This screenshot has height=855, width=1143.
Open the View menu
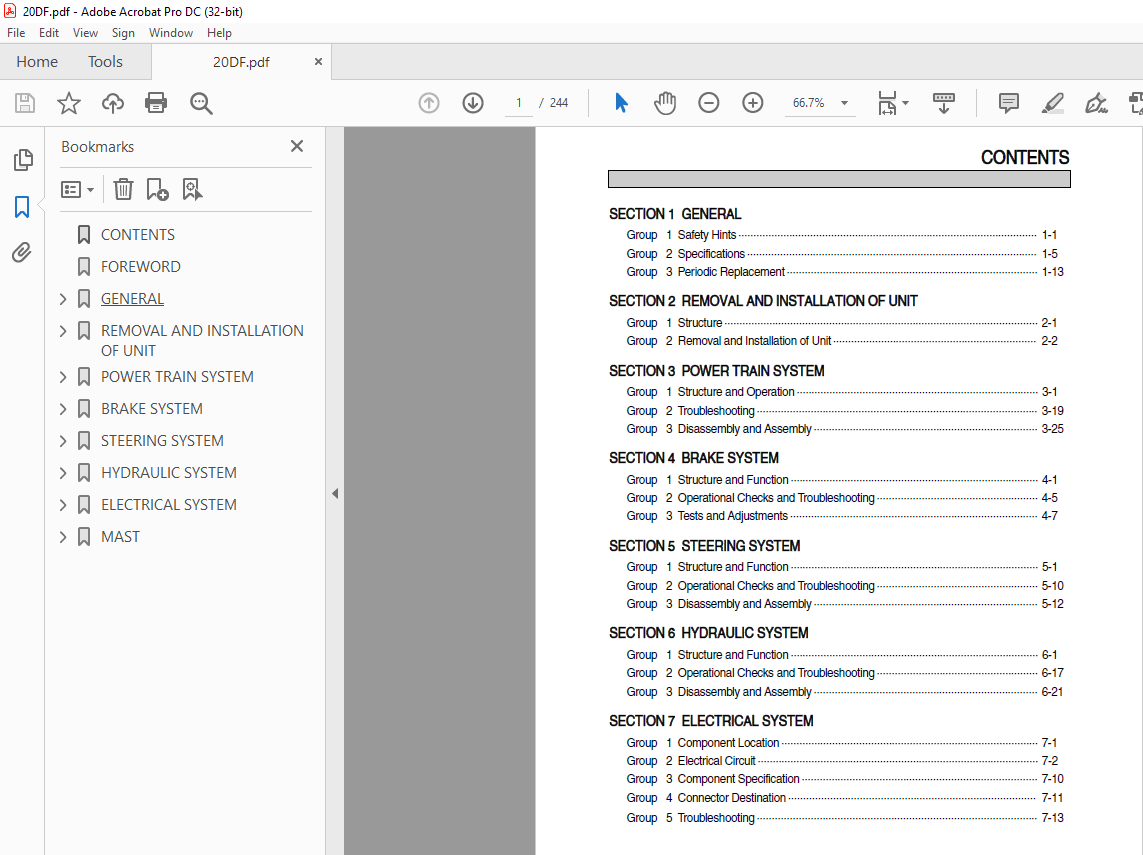tap(85, 33)
